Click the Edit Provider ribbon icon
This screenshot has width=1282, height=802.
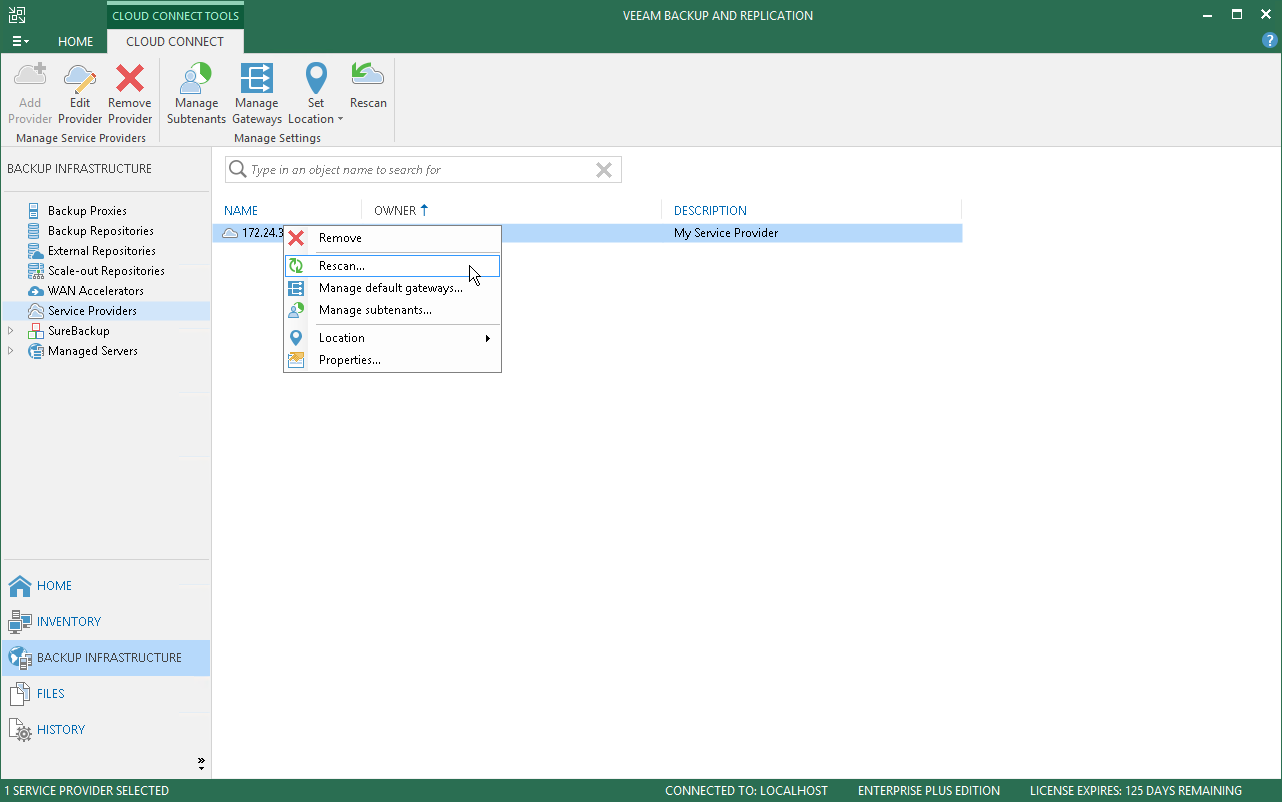[80, 93]
